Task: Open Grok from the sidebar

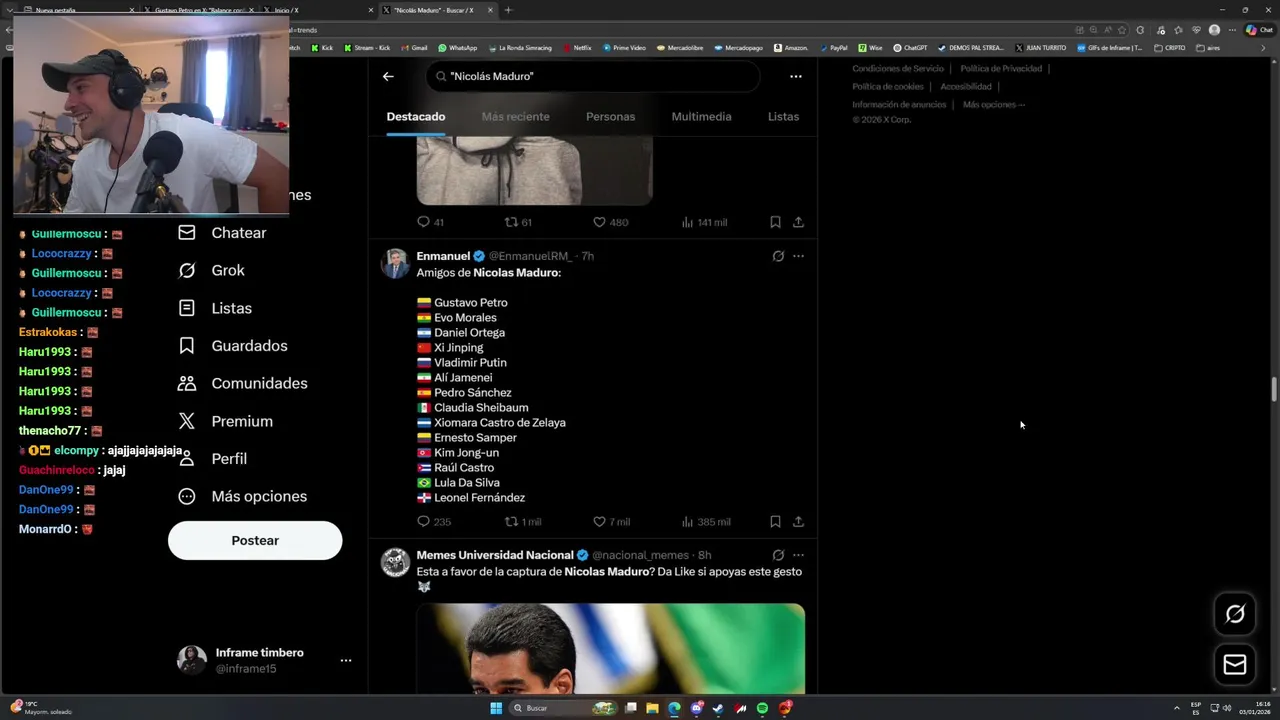Action: (211, 271)
